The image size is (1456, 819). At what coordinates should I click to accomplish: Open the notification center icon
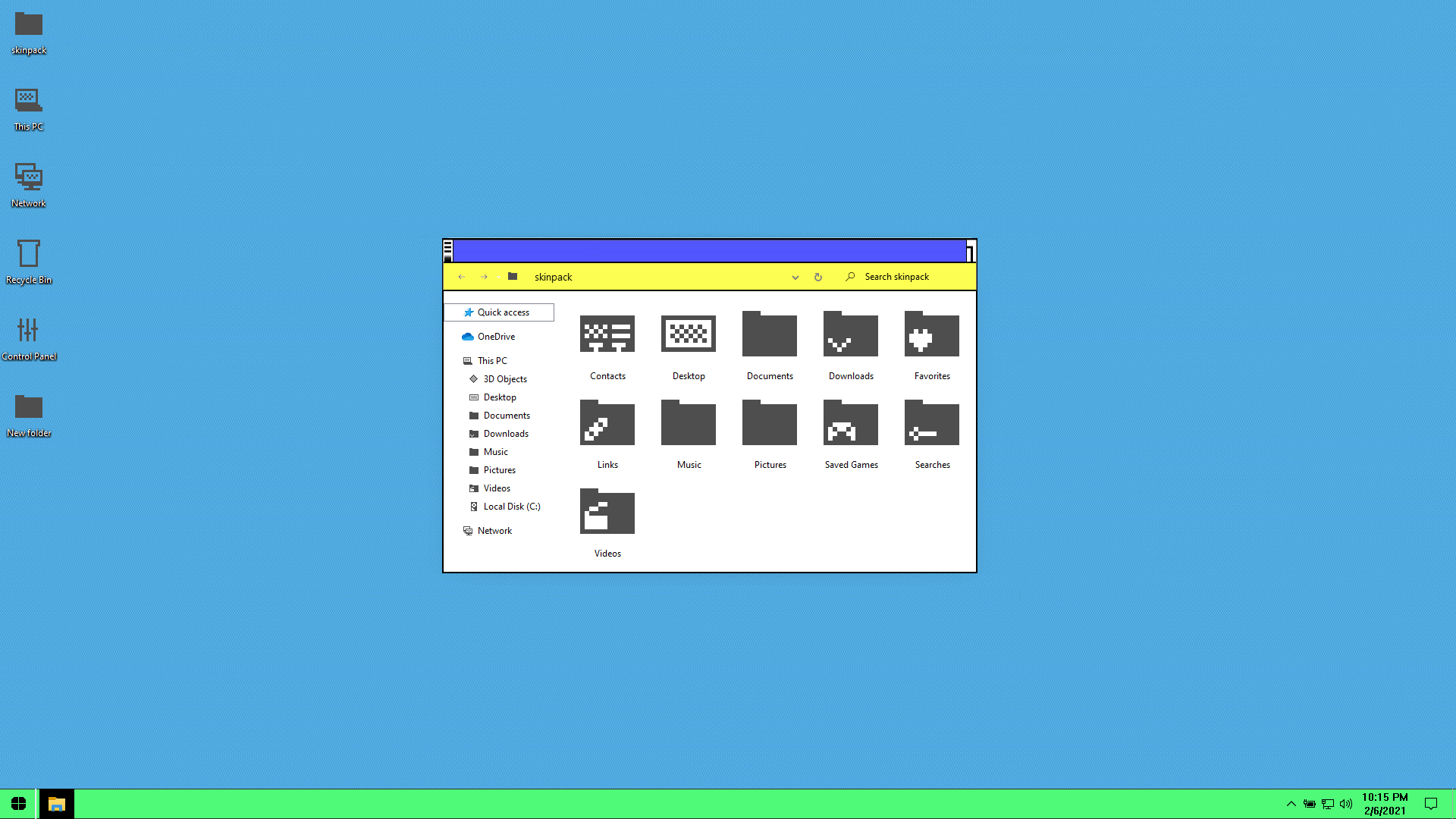point(1430,804)
